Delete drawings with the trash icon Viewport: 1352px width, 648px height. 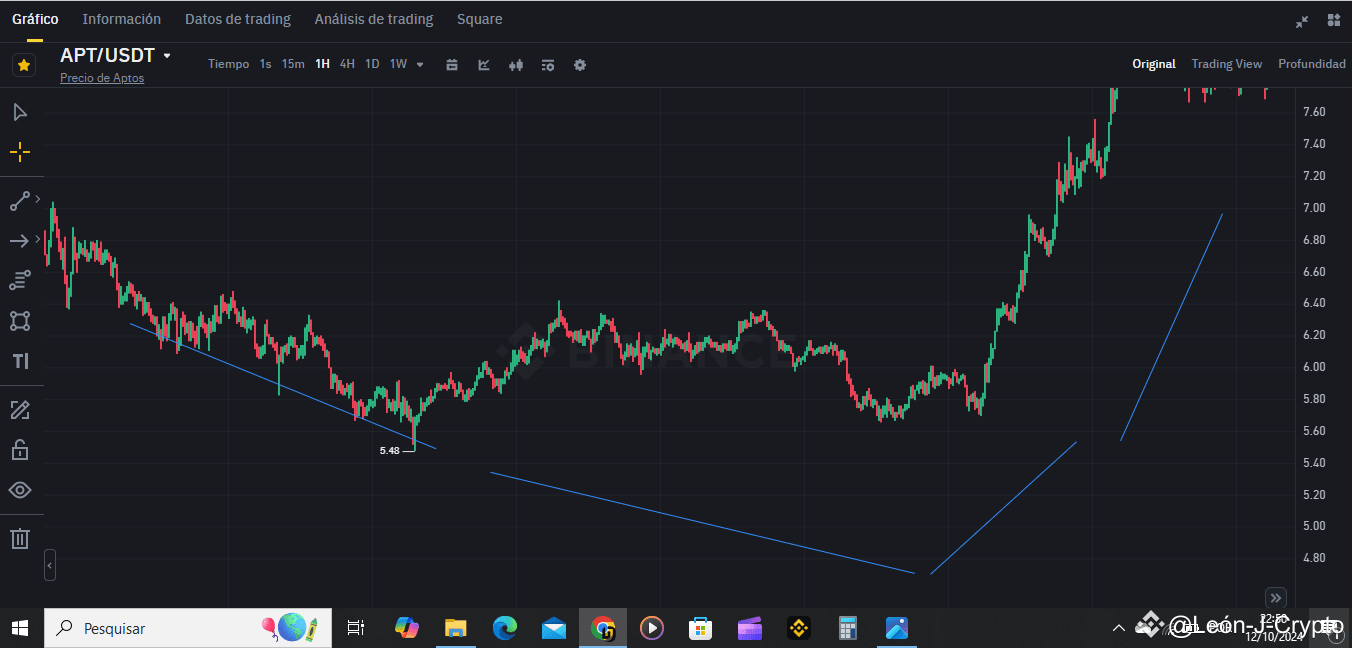click(20, 539)
